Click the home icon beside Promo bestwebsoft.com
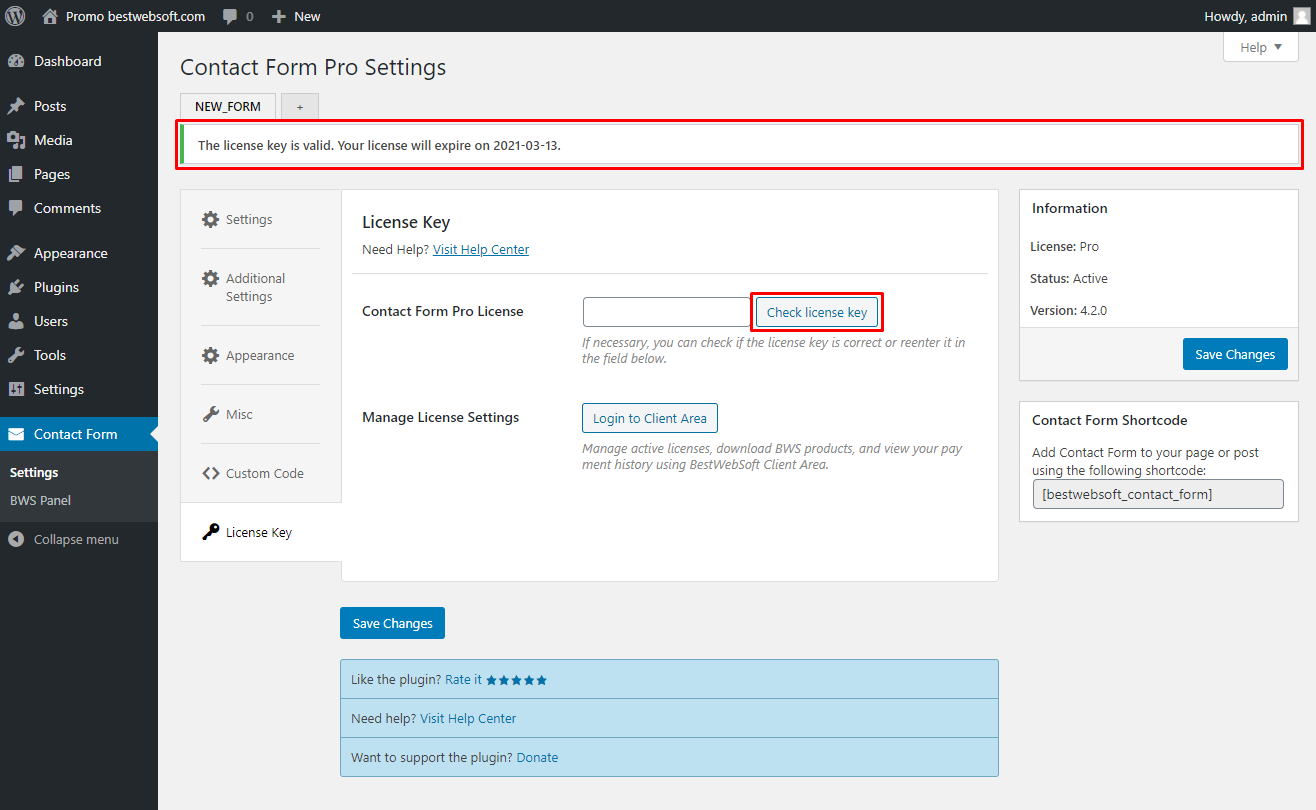Viewport: 1316px width, 810px height. [50, 16]
